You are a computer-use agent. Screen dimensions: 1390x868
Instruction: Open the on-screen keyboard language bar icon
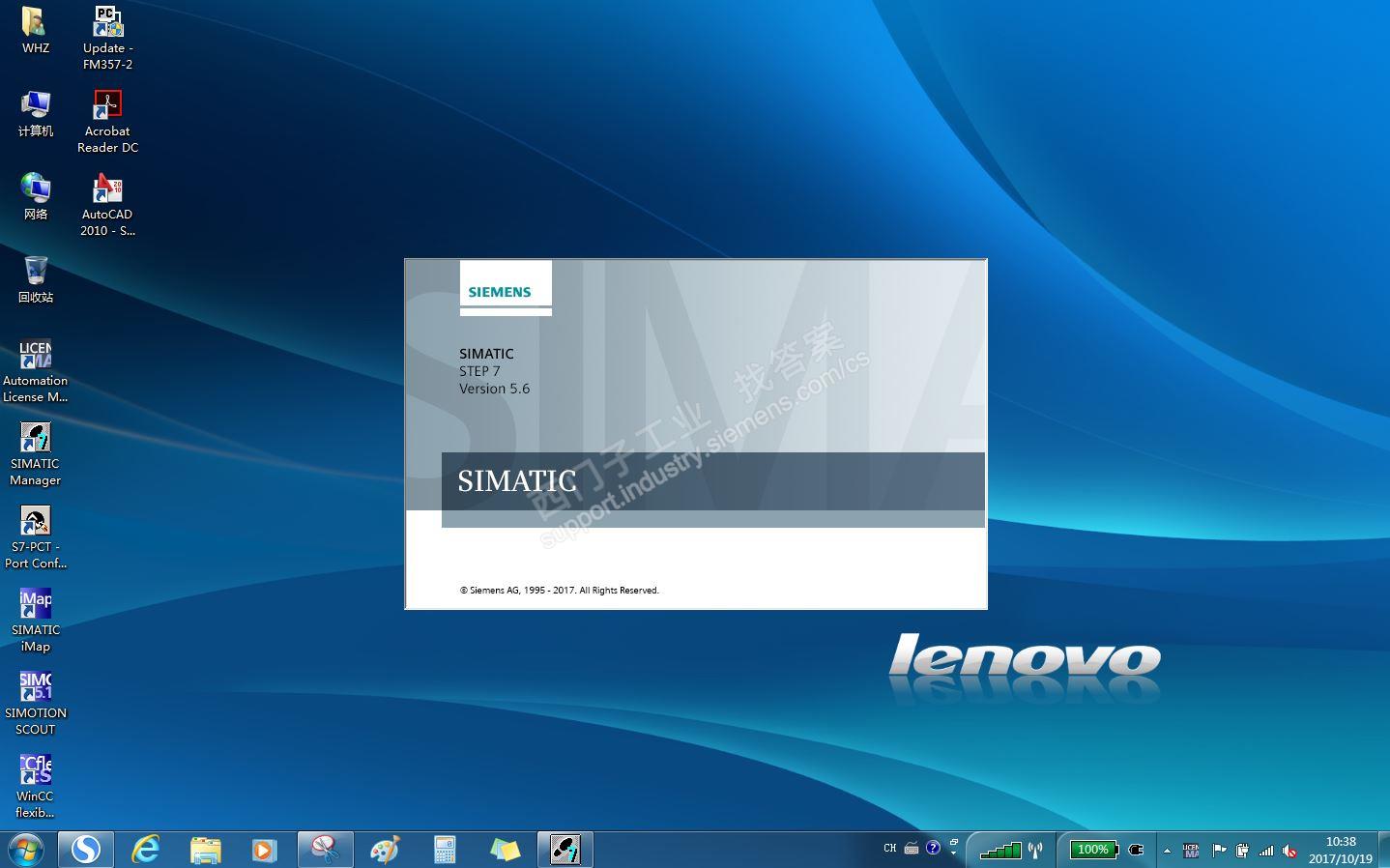pyautogui.click(x=912, y=849)
